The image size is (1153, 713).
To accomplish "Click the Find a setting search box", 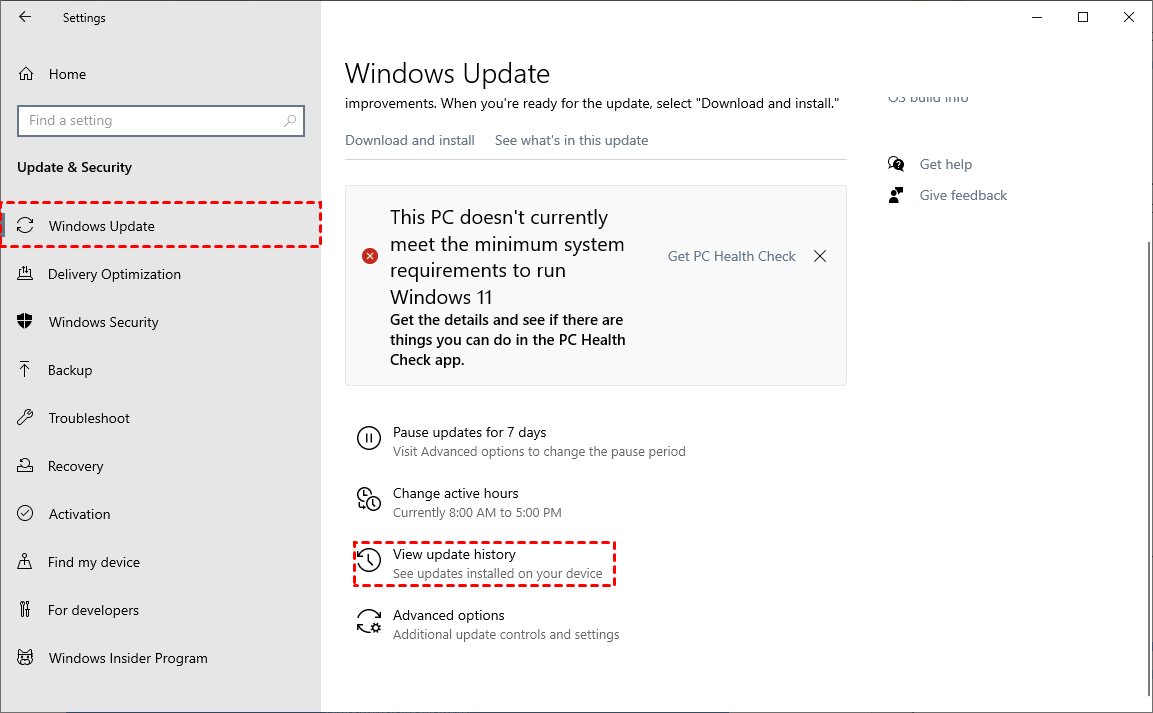I will coord(150,121).
